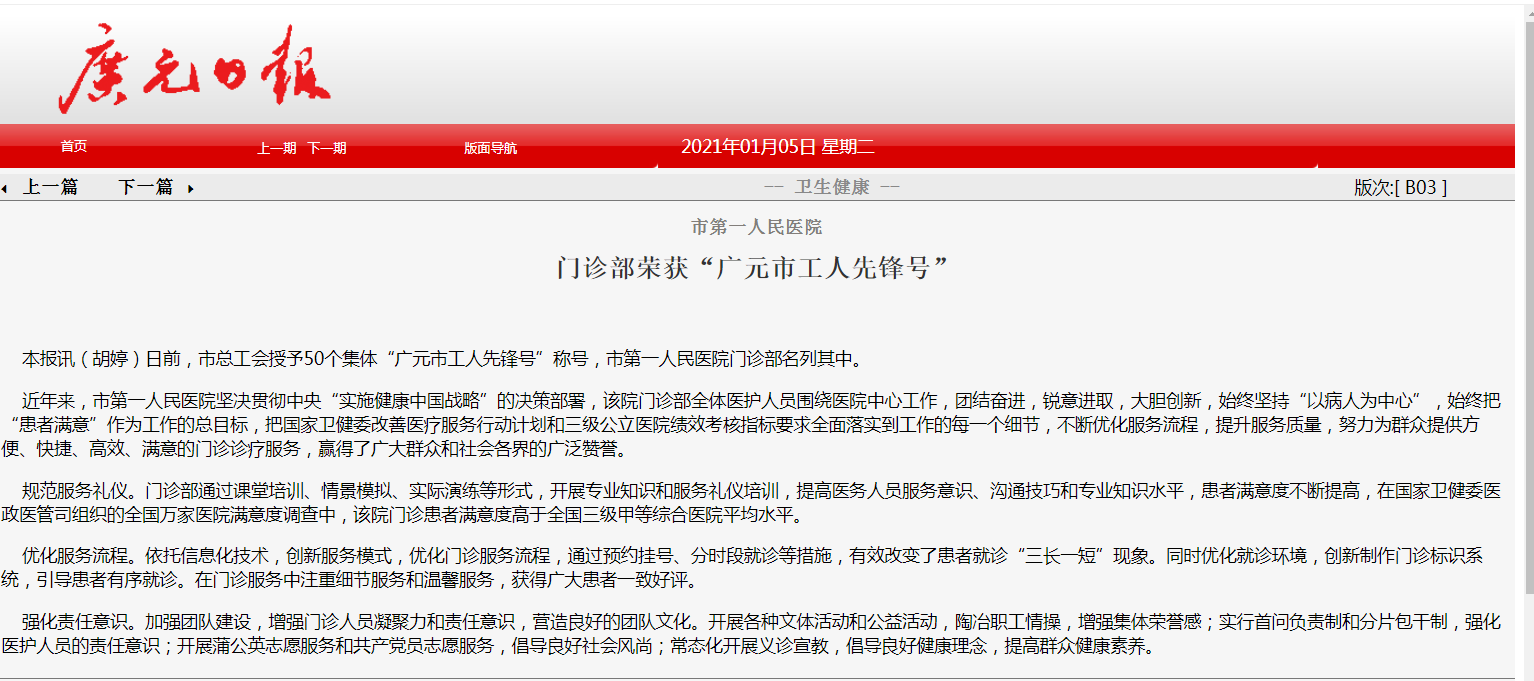Viewport: 1534px width, 681px height.
Task: Click the right arrow beside 下一篇
Action: point(190,188)
